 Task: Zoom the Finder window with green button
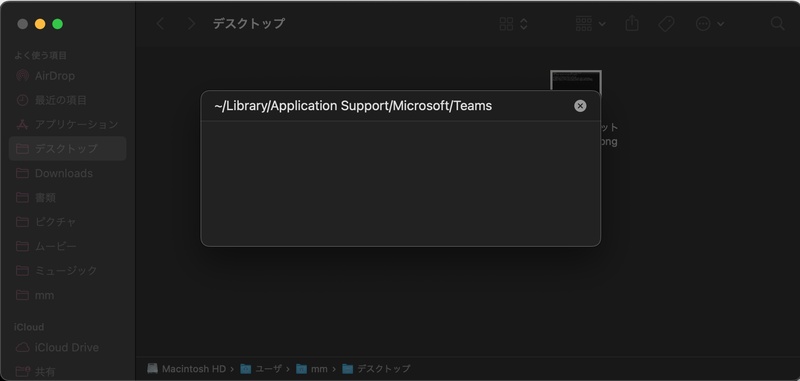click(x=58, y=24)
